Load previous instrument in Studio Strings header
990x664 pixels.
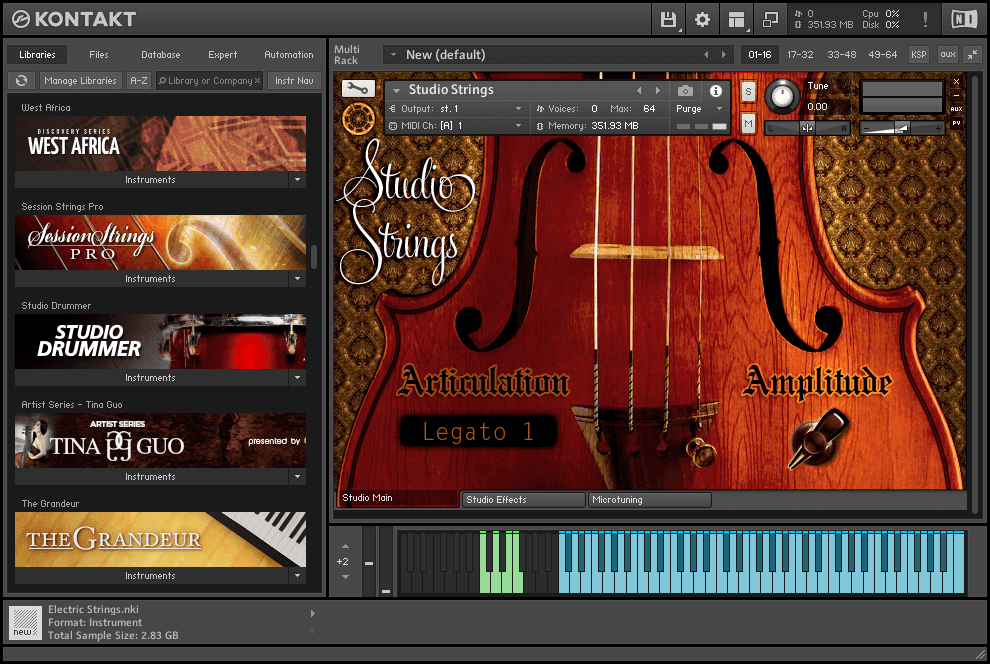[x=639, y=90]
